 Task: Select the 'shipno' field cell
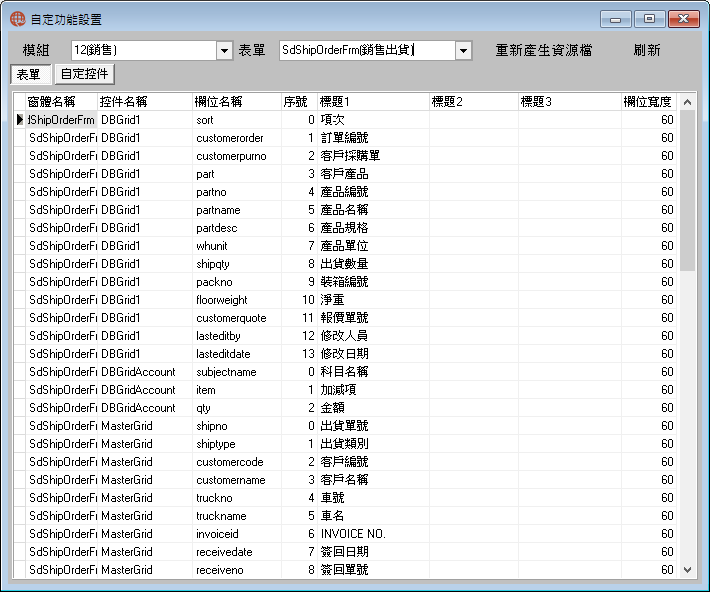[237, 426]
